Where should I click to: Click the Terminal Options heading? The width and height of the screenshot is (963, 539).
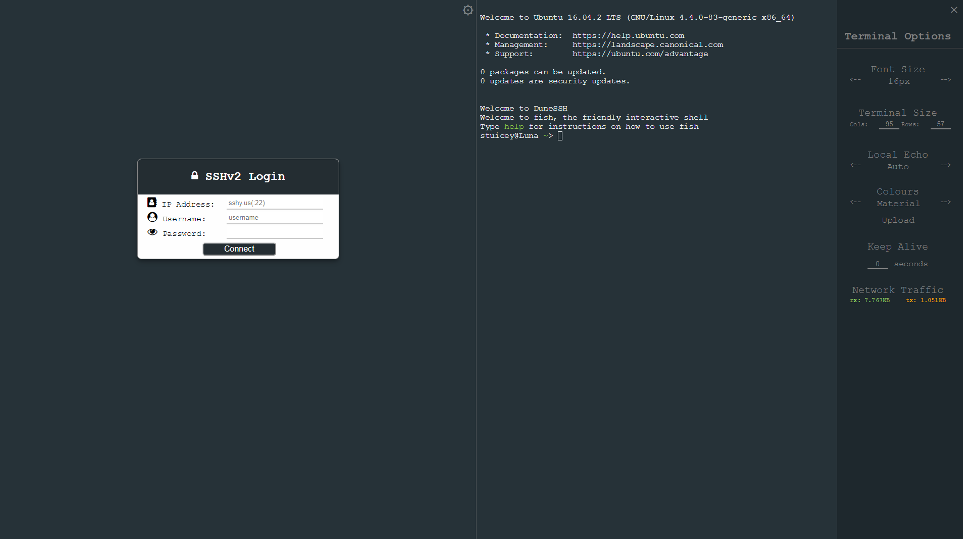[x=897, y=36]
